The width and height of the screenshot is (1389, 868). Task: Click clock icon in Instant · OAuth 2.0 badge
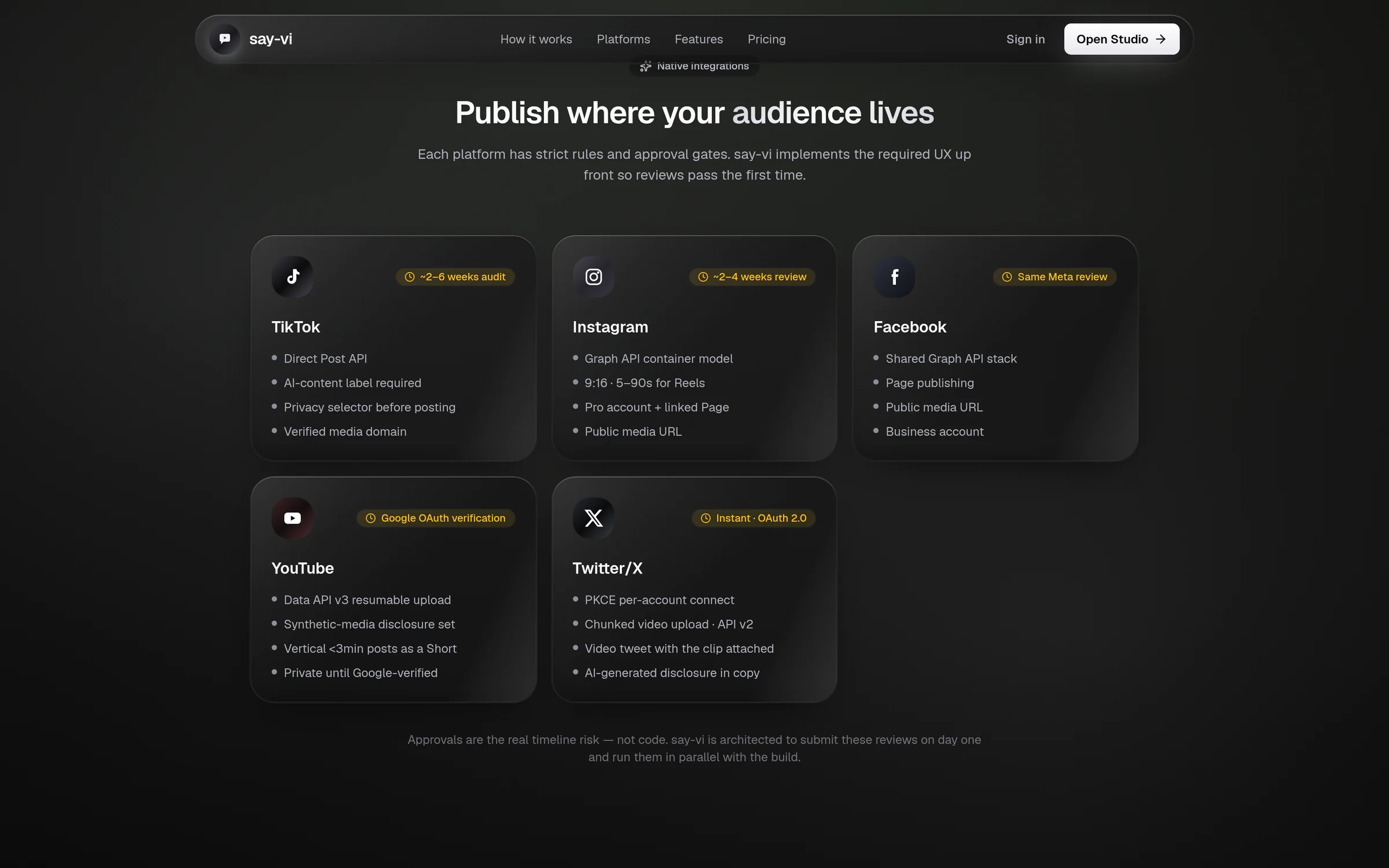(706, 518)
